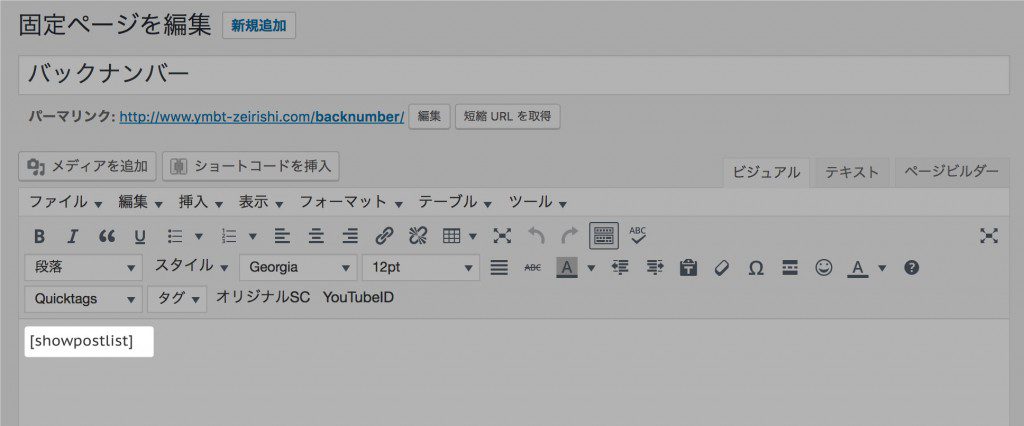
Task: Apply background color with highlighted A swatch
Action: pos(568,267)
